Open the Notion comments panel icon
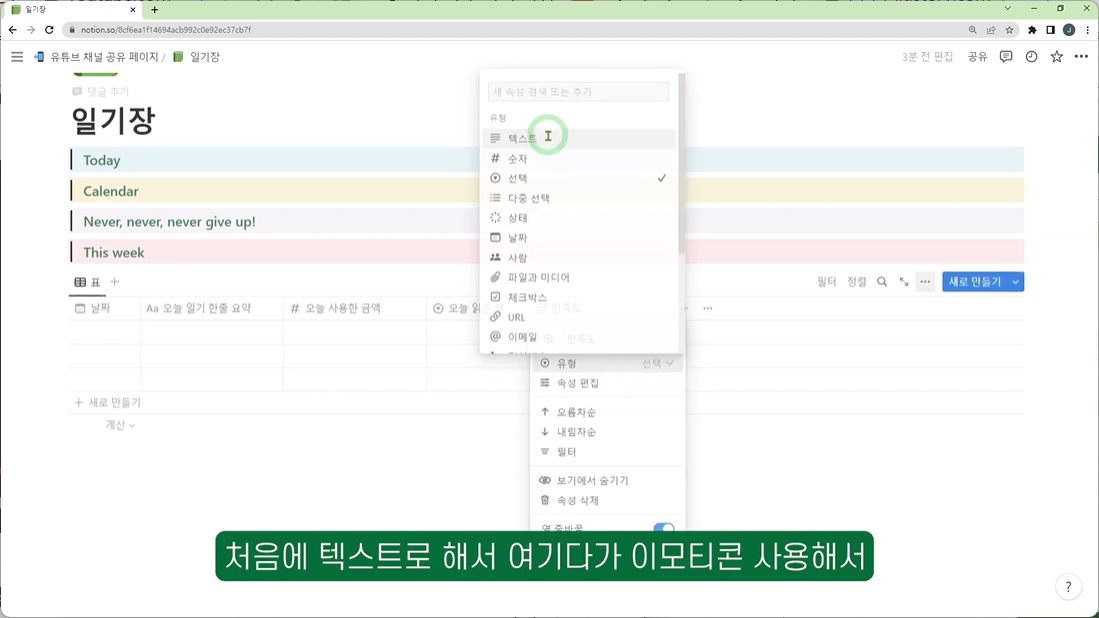This screenshot has width=1099, height=618. 1006,57
